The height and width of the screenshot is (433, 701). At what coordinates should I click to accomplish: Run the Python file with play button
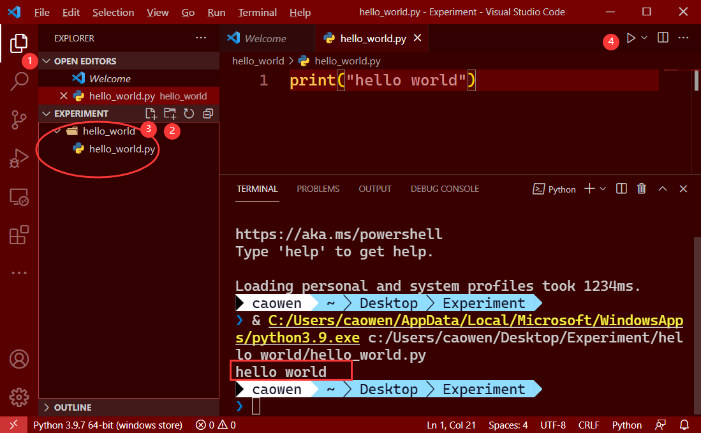point(631,38)
